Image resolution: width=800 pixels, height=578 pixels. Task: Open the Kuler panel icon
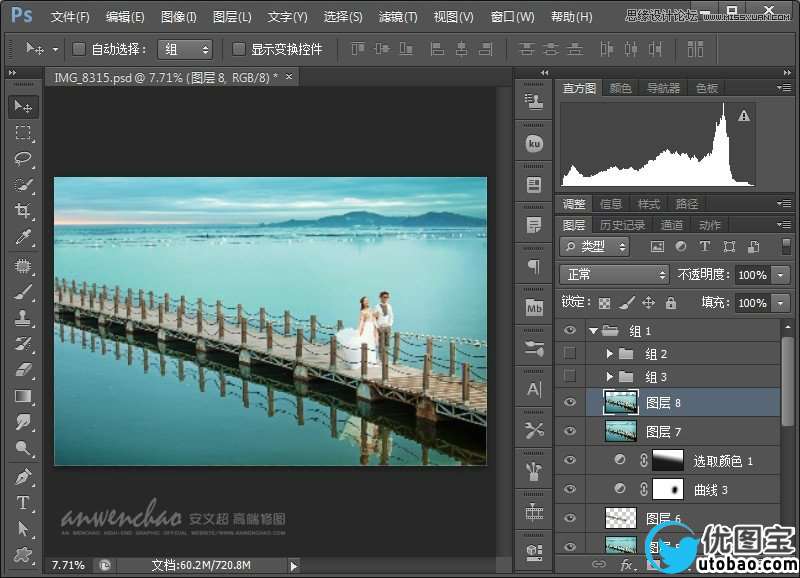coord(534,143)
